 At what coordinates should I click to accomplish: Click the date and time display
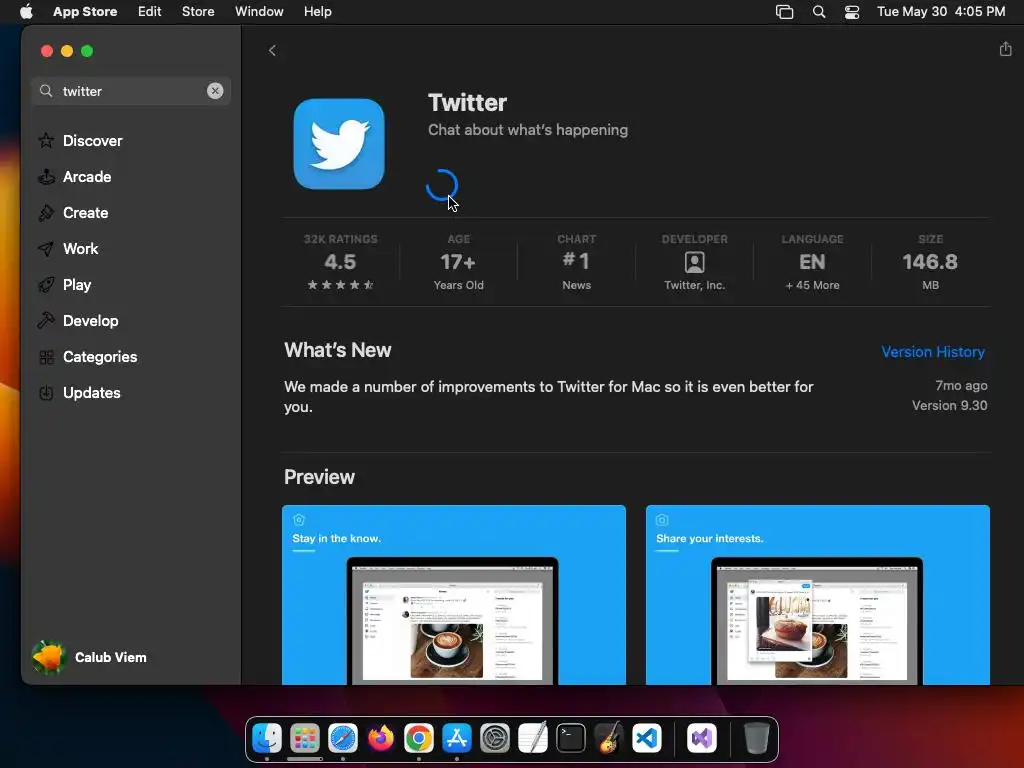coord(941,12)
